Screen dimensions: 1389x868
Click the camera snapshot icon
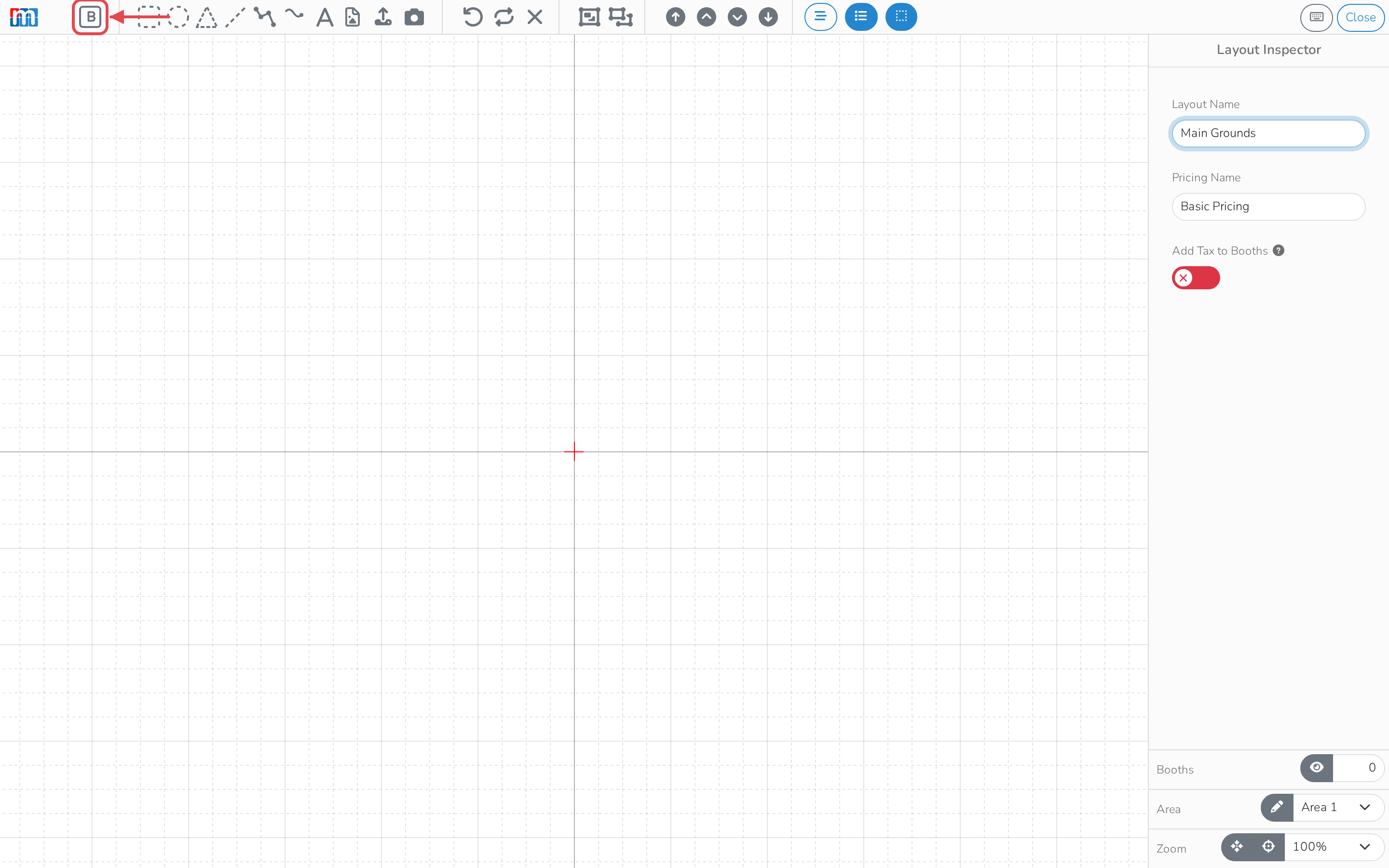(414, 17)
